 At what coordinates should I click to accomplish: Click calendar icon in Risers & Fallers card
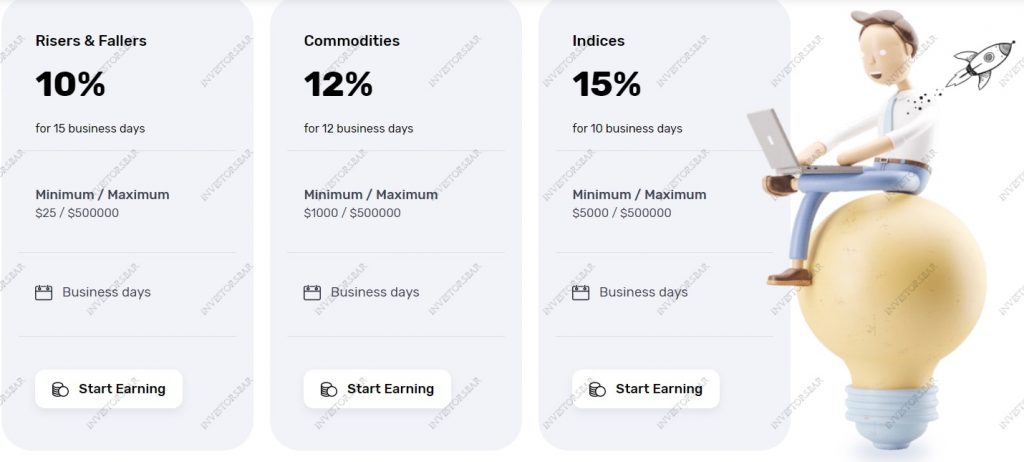click(44, 292)
